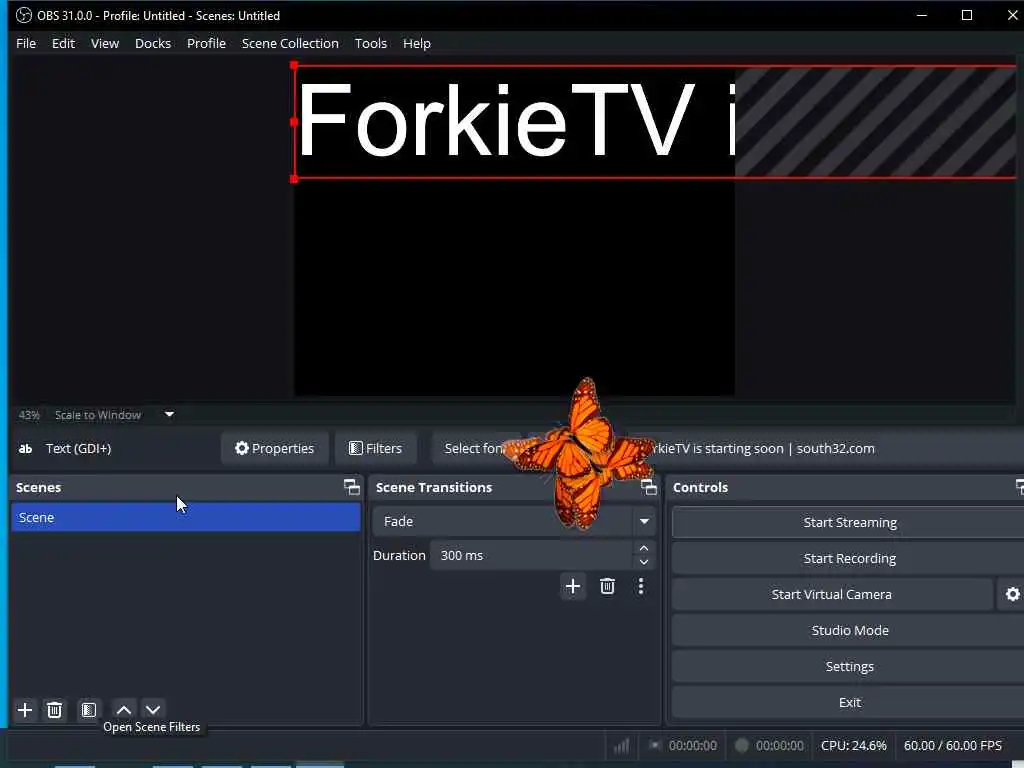1024x768 pixels.
Task: Click the OBS logo in title bar
Action: coord(24,15)
